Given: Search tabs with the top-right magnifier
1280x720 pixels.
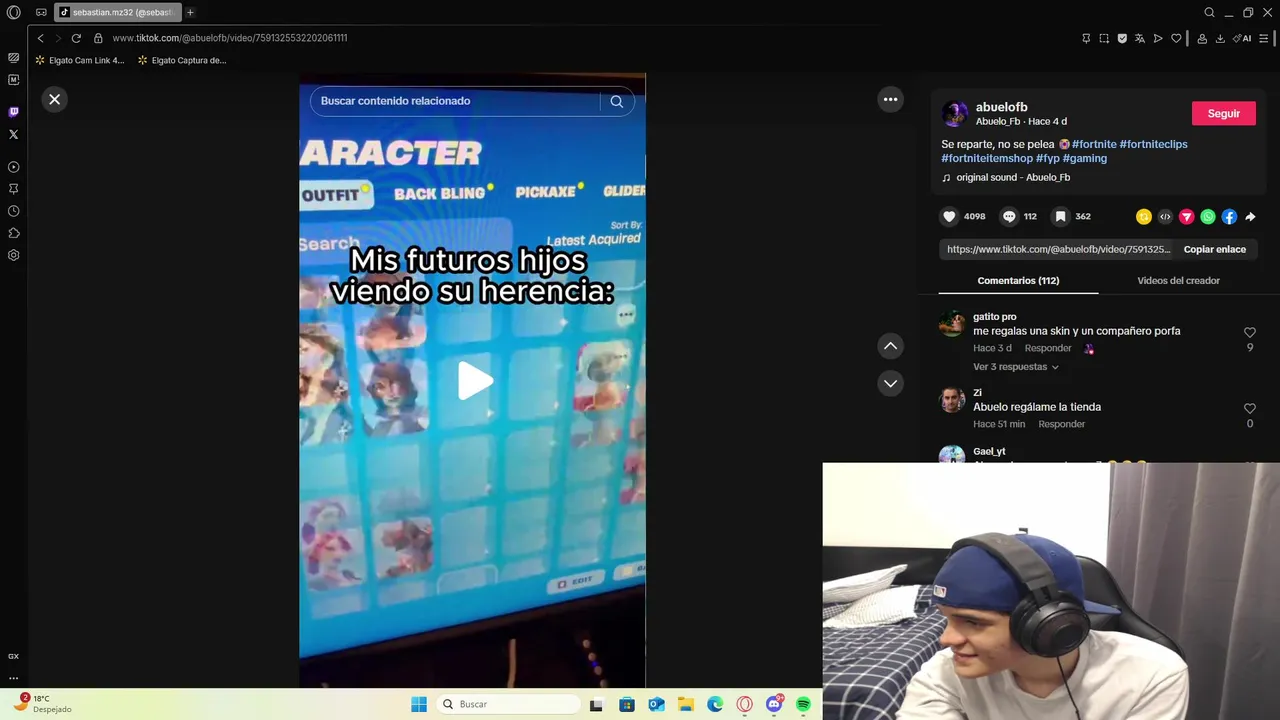Looking at the screenshot, I should [x=1209, y=13].
